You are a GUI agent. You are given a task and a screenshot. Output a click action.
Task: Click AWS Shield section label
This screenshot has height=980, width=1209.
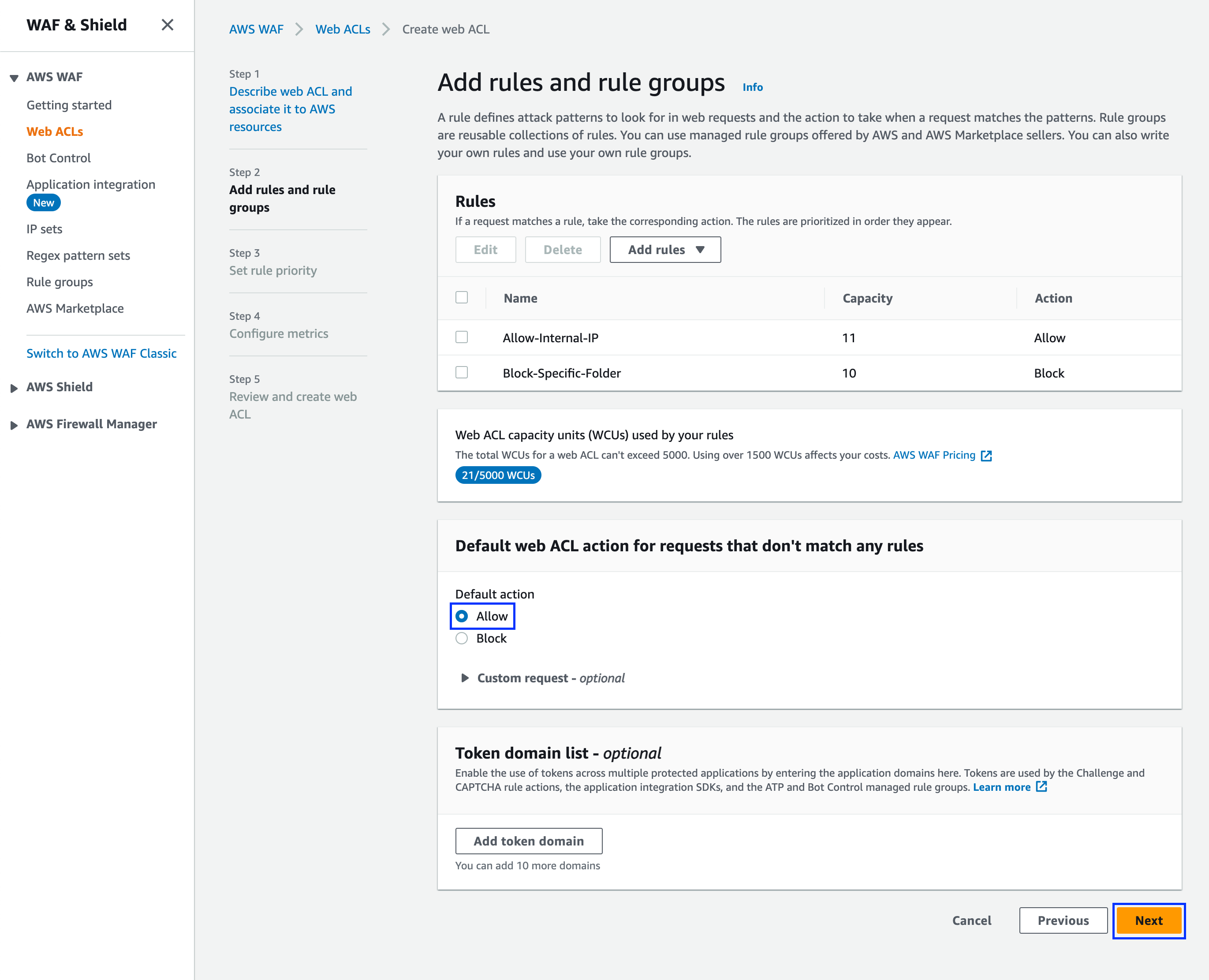click(x=59, y=387)
